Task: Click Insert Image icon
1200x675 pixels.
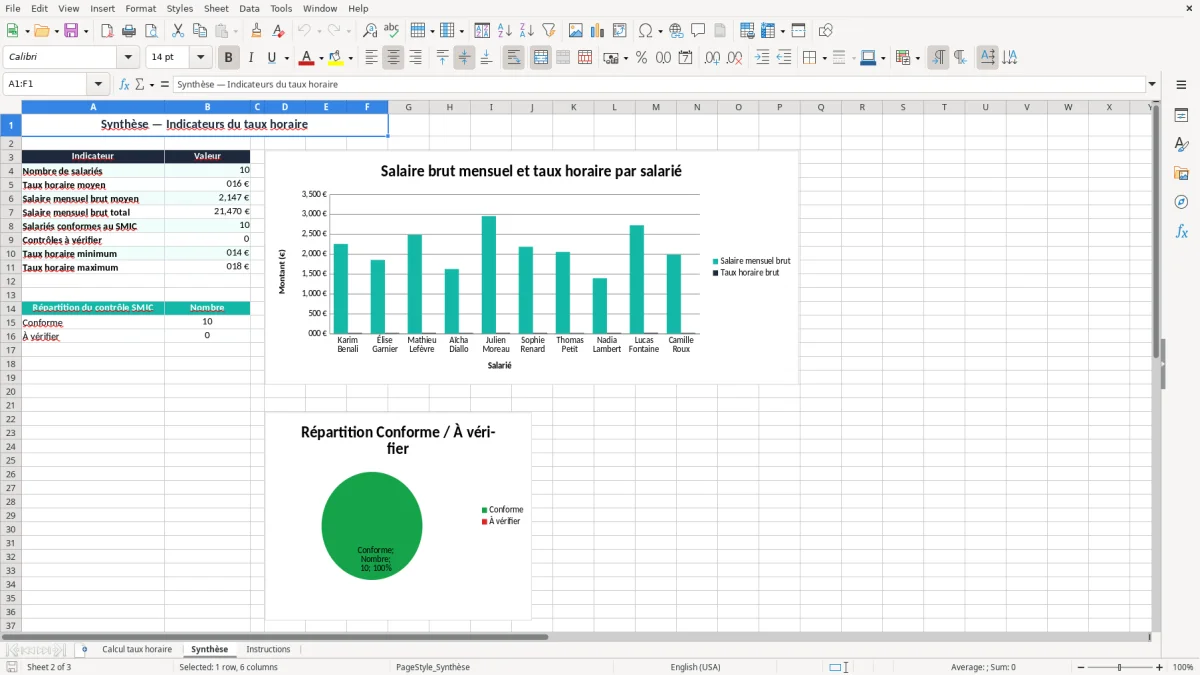Action: (576, 31)
